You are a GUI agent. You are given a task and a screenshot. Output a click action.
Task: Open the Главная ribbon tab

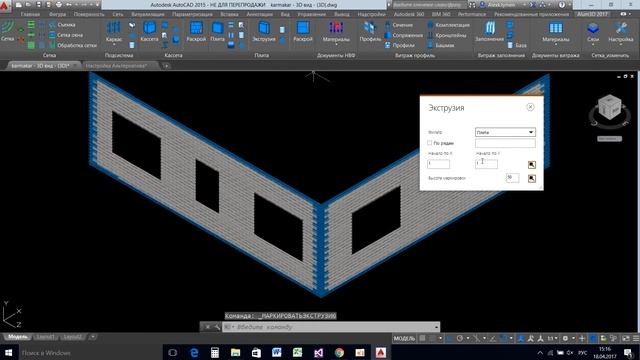(30, 14)
